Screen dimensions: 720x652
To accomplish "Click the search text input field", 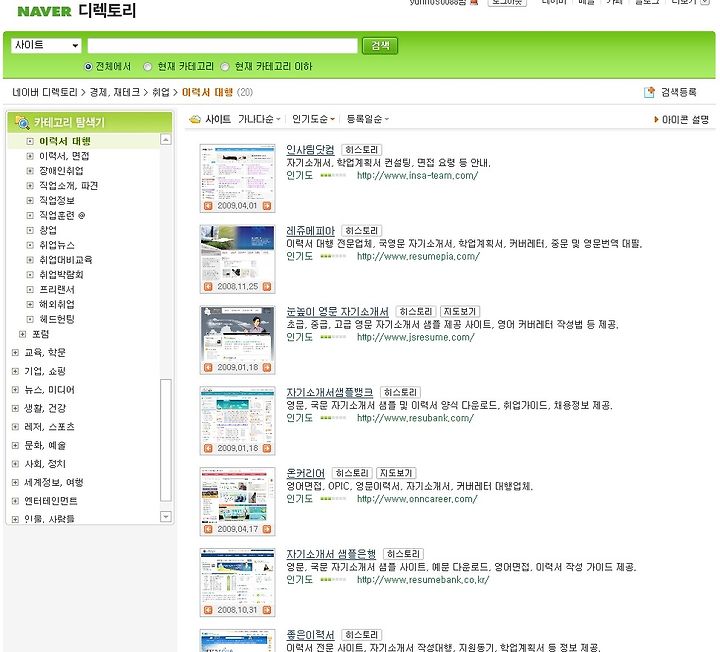I will tap(222, 45).
